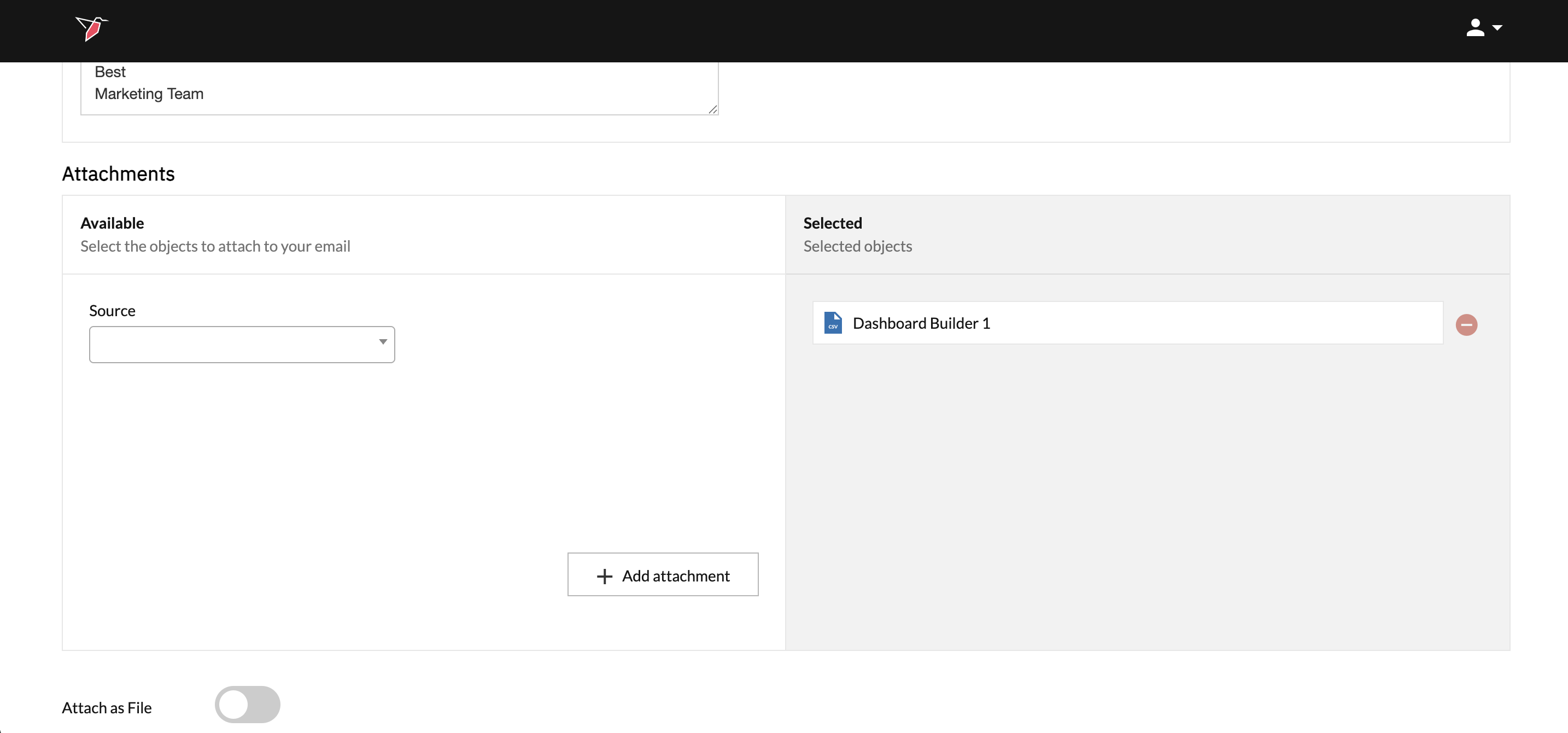Image resolution: width=1568 pixels, height=733 pixels.
Task: Click the Available panel heading
Action: pos(112,223)
